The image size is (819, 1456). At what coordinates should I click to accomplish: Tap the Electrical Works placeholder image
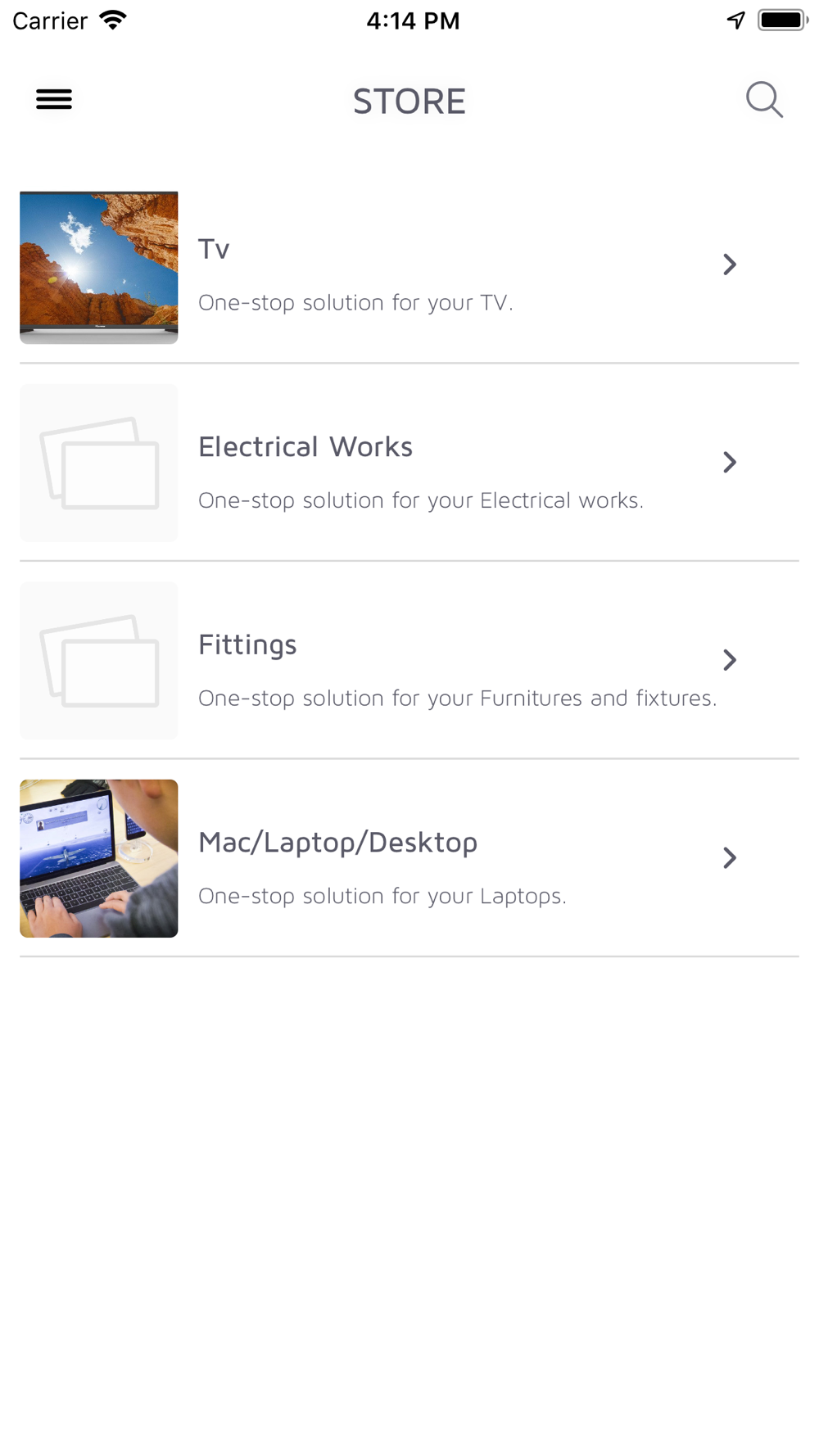pos(99,463)
